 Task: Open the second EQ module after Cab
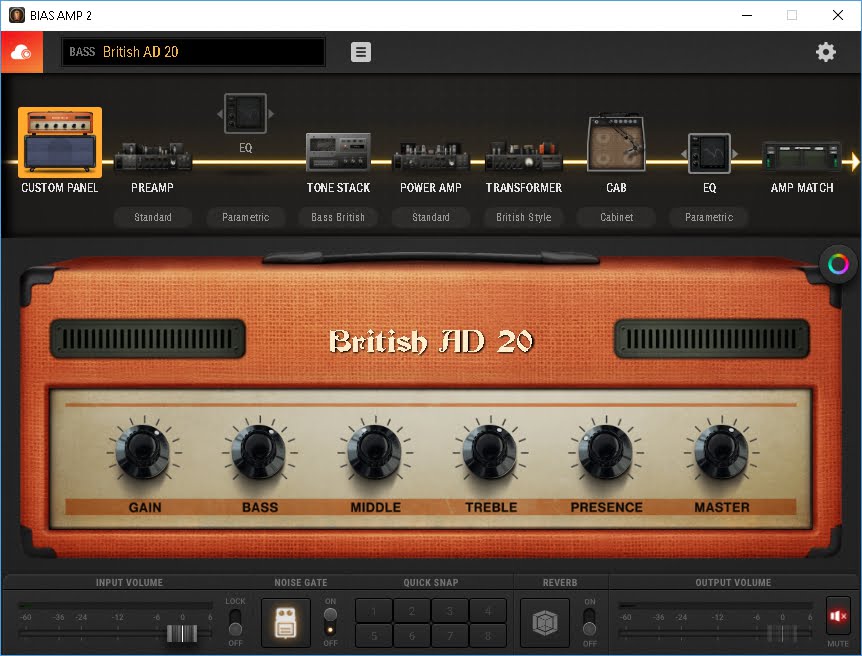pyautogui.click(x=709, y=153)
